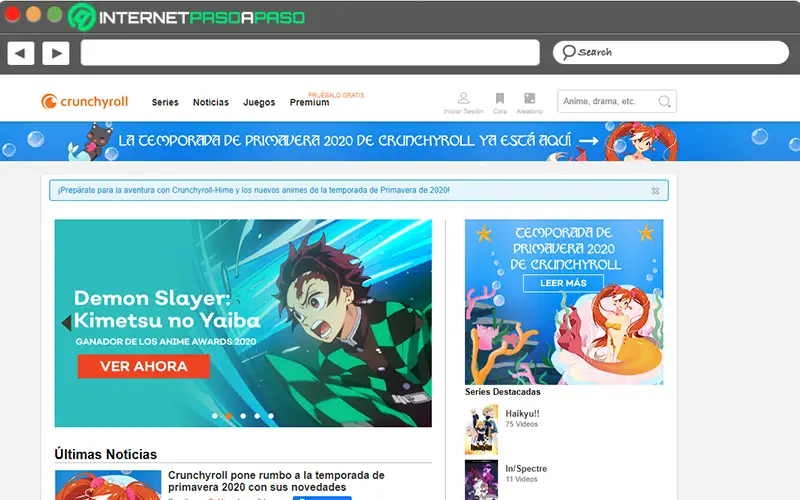Select the first carousel dot
The width and height of the screenshot is (800, 500).
tap(215, 416)
